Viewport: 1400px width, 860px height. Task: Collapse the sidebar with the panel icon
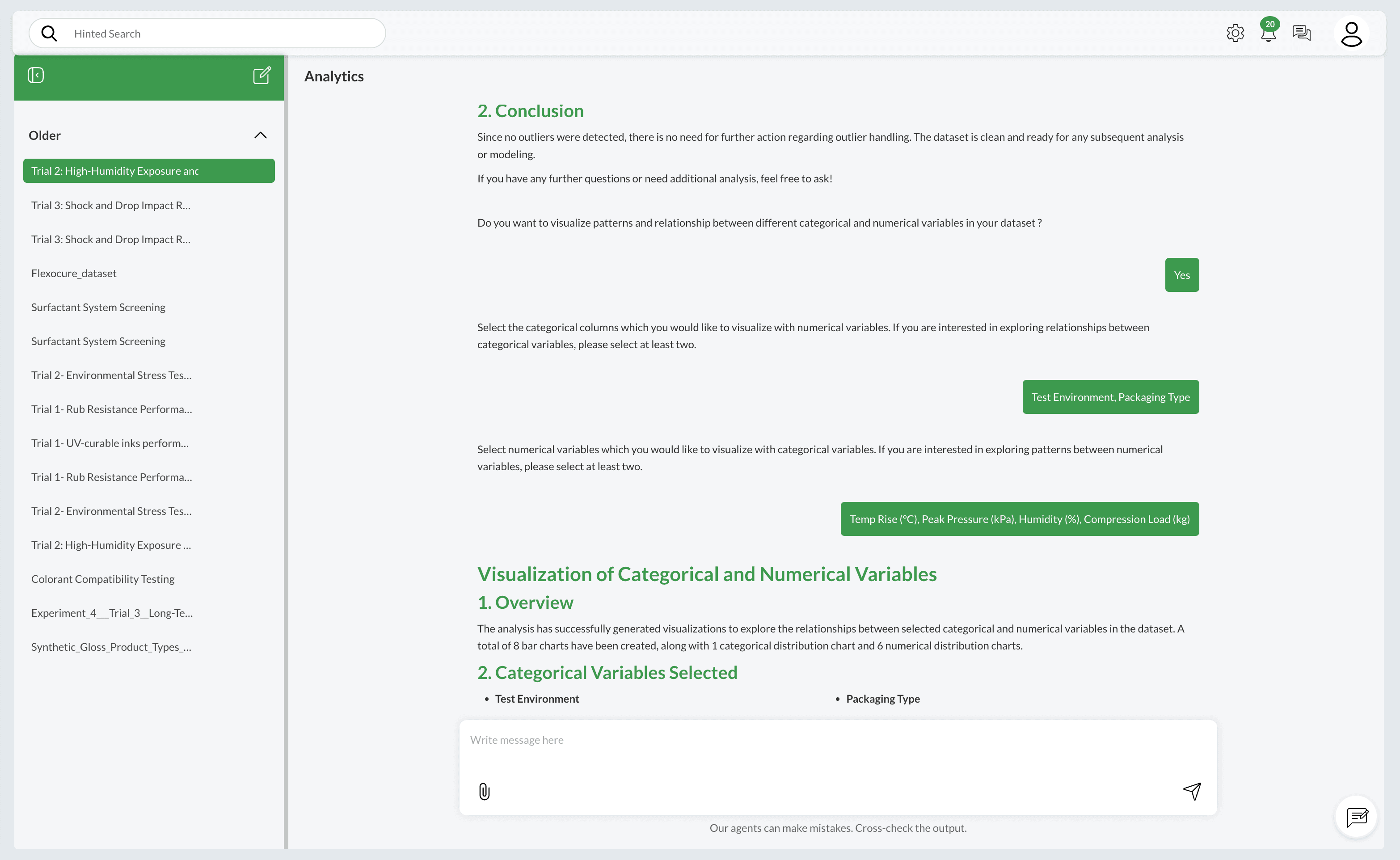pyautogui.click(x=35, y=75)
